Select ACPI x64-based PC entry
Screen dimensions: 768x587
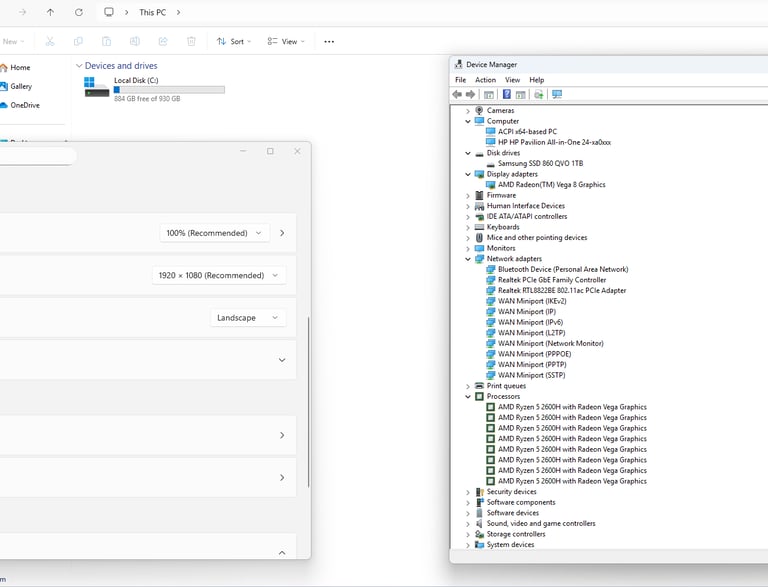[528, 132]
